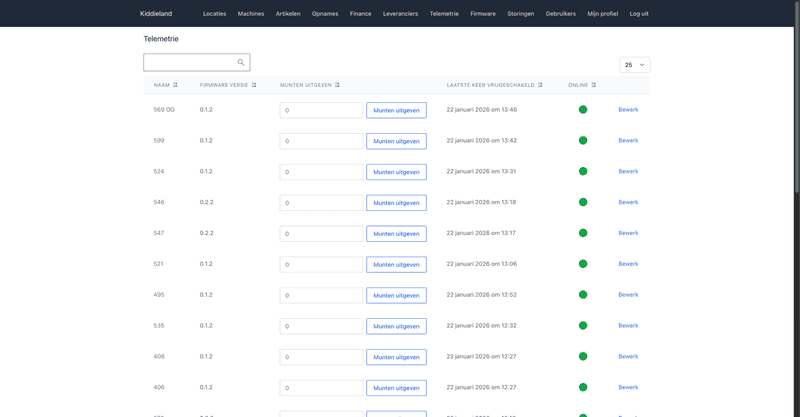Screen dimensions: 800x417
Task: Click green online indicator for machine 546
Action: (x=583, y=202)
